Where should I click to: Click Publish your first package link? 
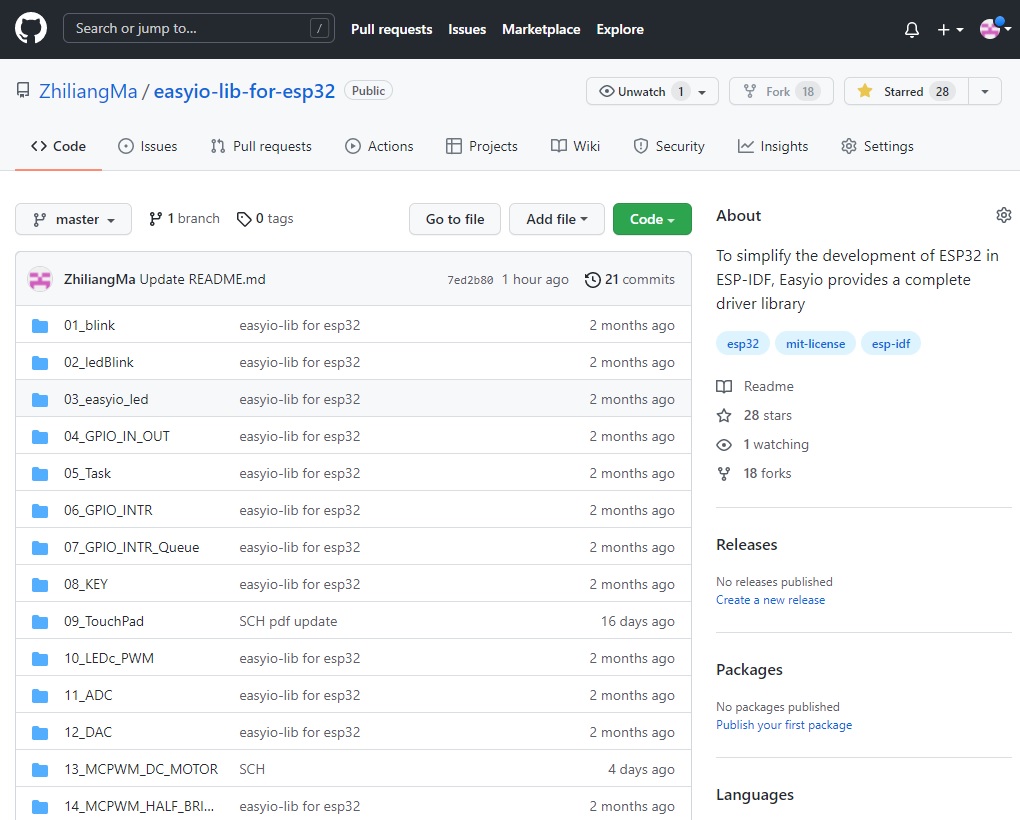(784, 725)
